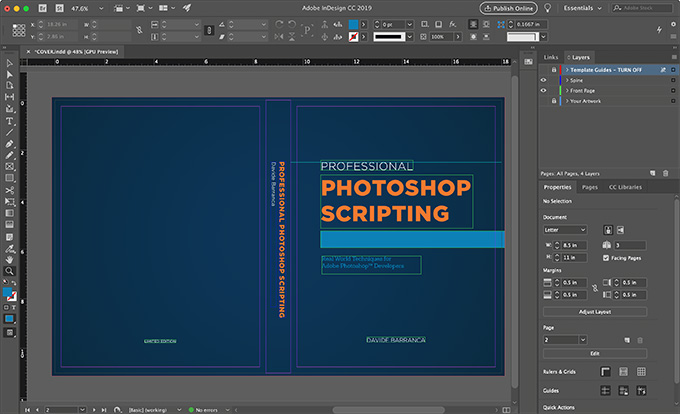Toggle Document Grid button in Rulers & Grids
The width and height of the screenshot is (680, 414).
pyautogui.click(x=641, y=372)
